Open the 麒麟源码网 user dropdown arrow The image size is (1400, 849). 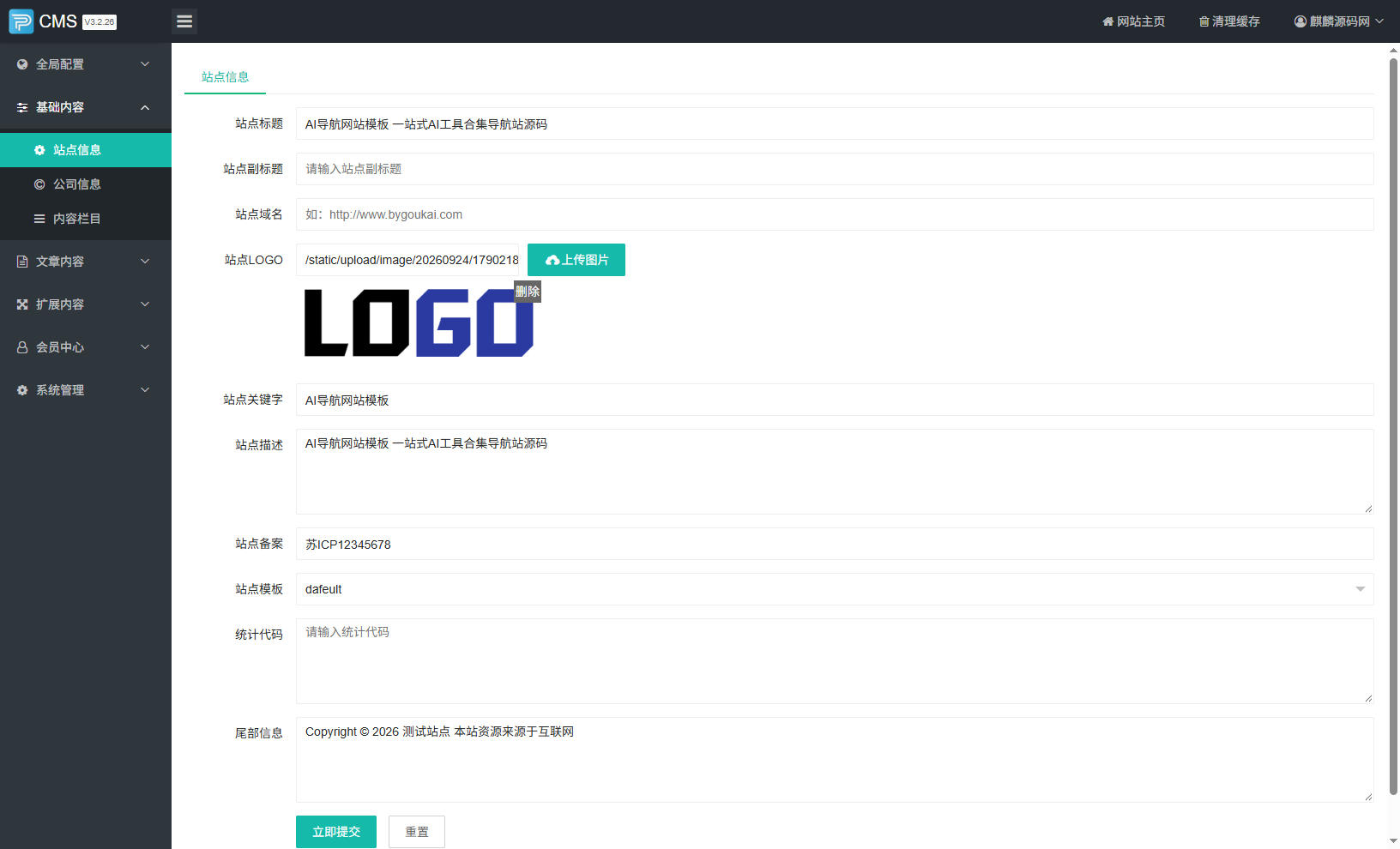pos(1379,21)
